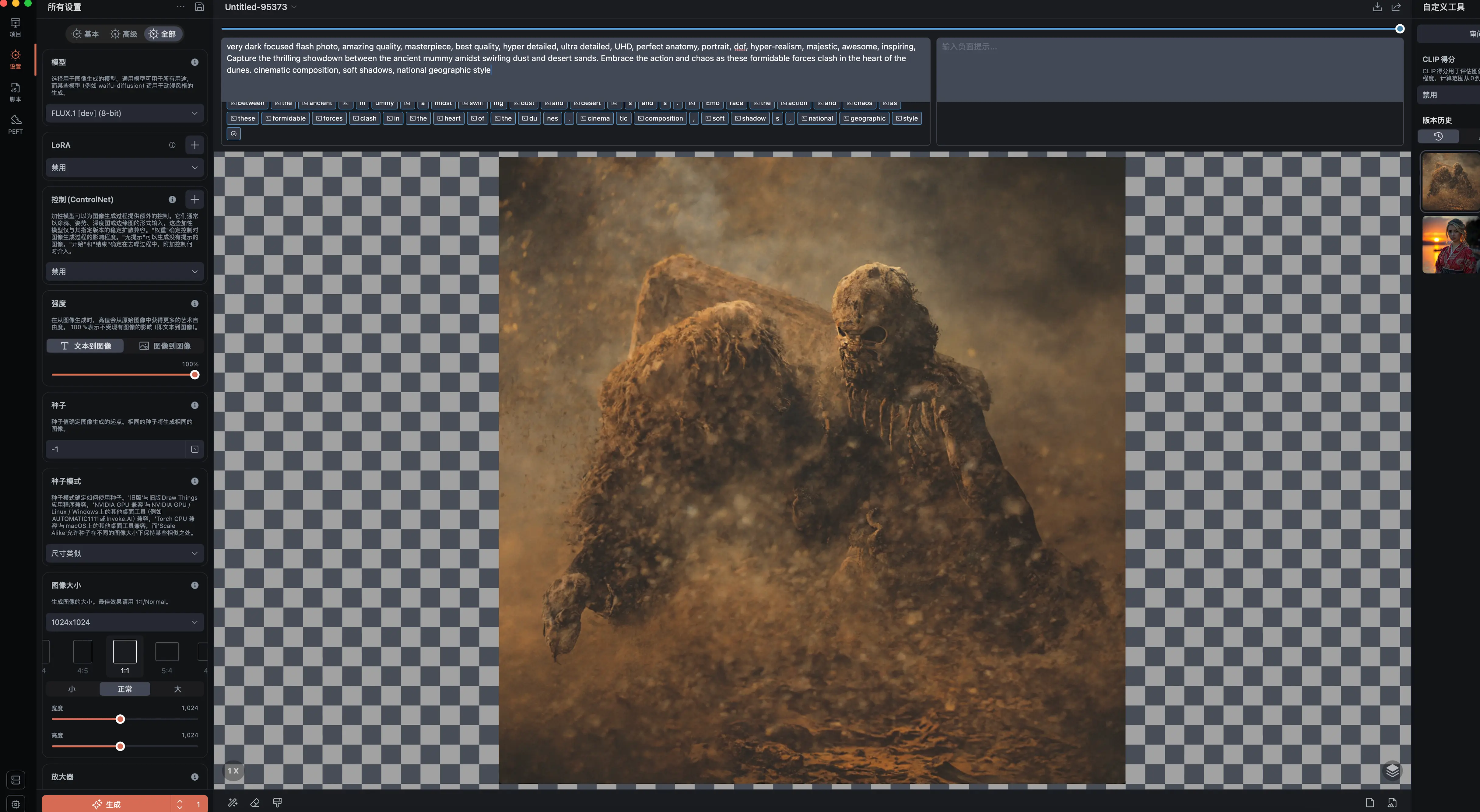Select the 4:5 aspect ratio
The image size is (1480, 812).
(x=83, y=657)
